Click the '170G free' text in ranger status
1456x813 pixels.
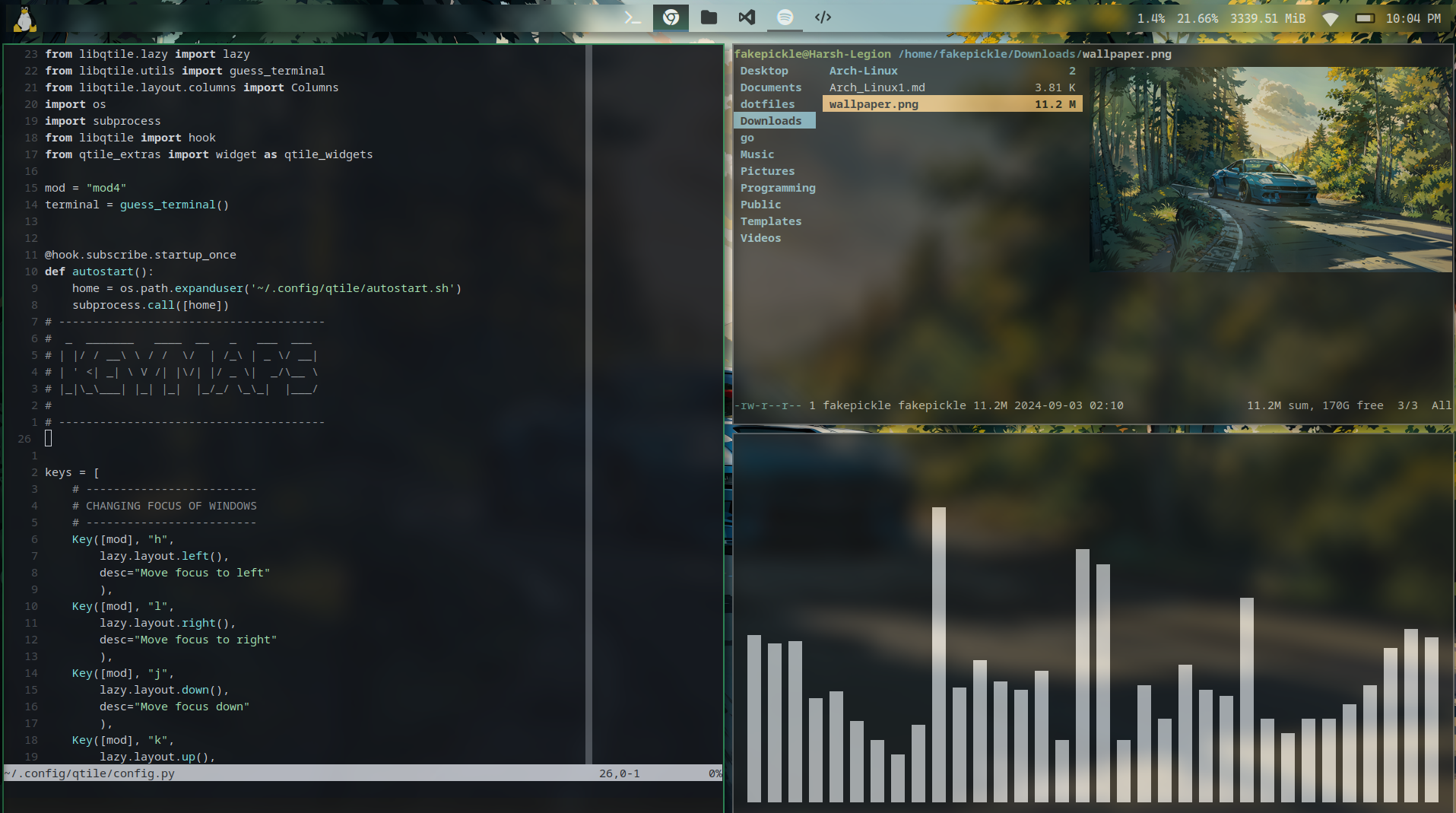[1353, 405]
